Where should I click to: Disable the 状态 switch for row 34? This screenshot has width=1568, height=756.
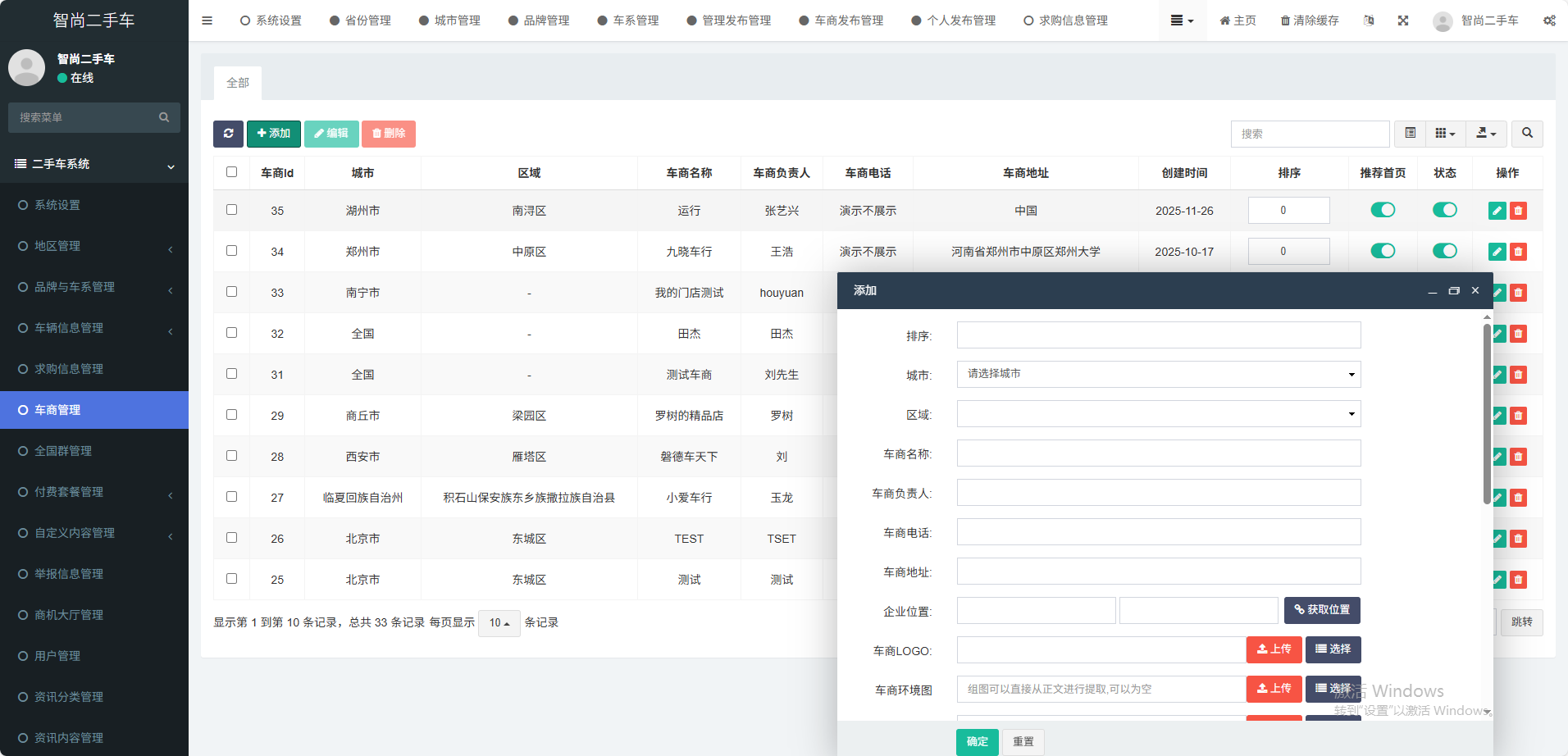point(1444,251)
